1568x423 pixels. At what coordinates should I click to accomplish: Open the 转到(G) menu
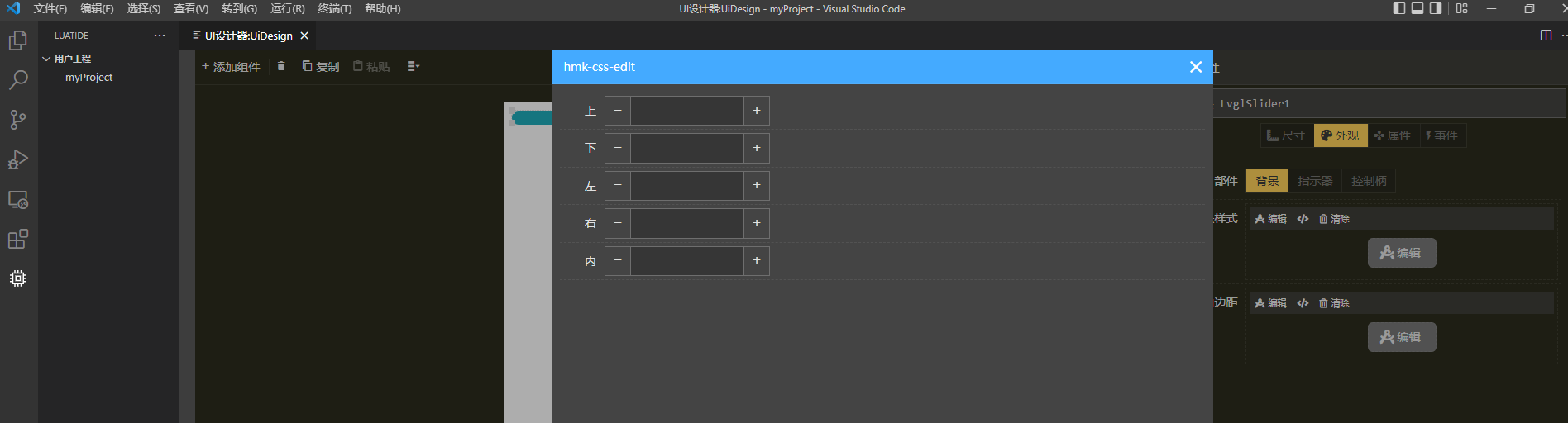tap(239, 8)
